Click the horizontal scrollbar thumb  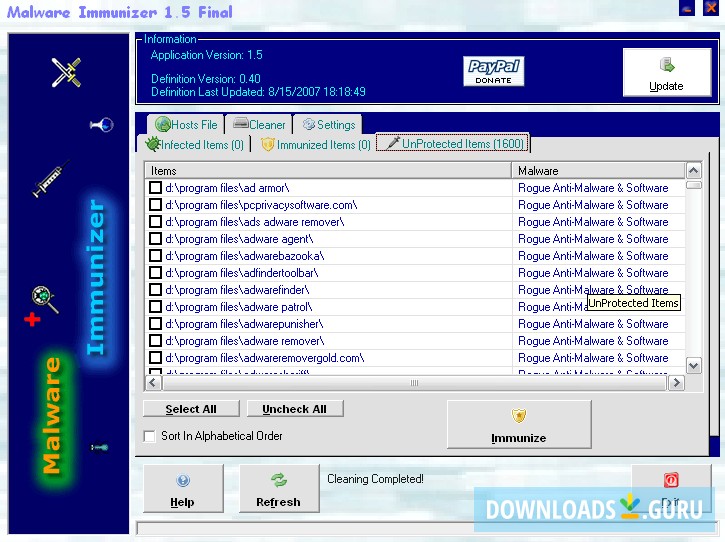pos(414,383)
